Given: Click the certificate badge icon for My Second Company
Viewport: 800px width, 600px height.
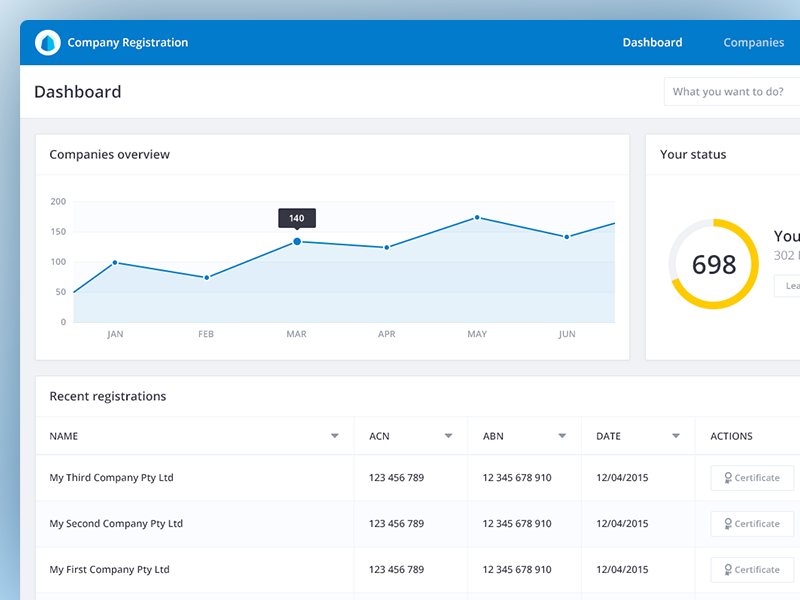Looking at the screenshot, I should [727, 523].
